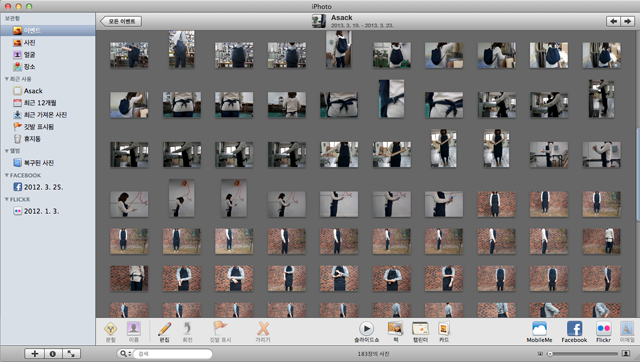This screenshot has height=362, width=640.
Task: Click the 분할 (Split) event icon
Action: pyautogui.click(x=111, y=329)
